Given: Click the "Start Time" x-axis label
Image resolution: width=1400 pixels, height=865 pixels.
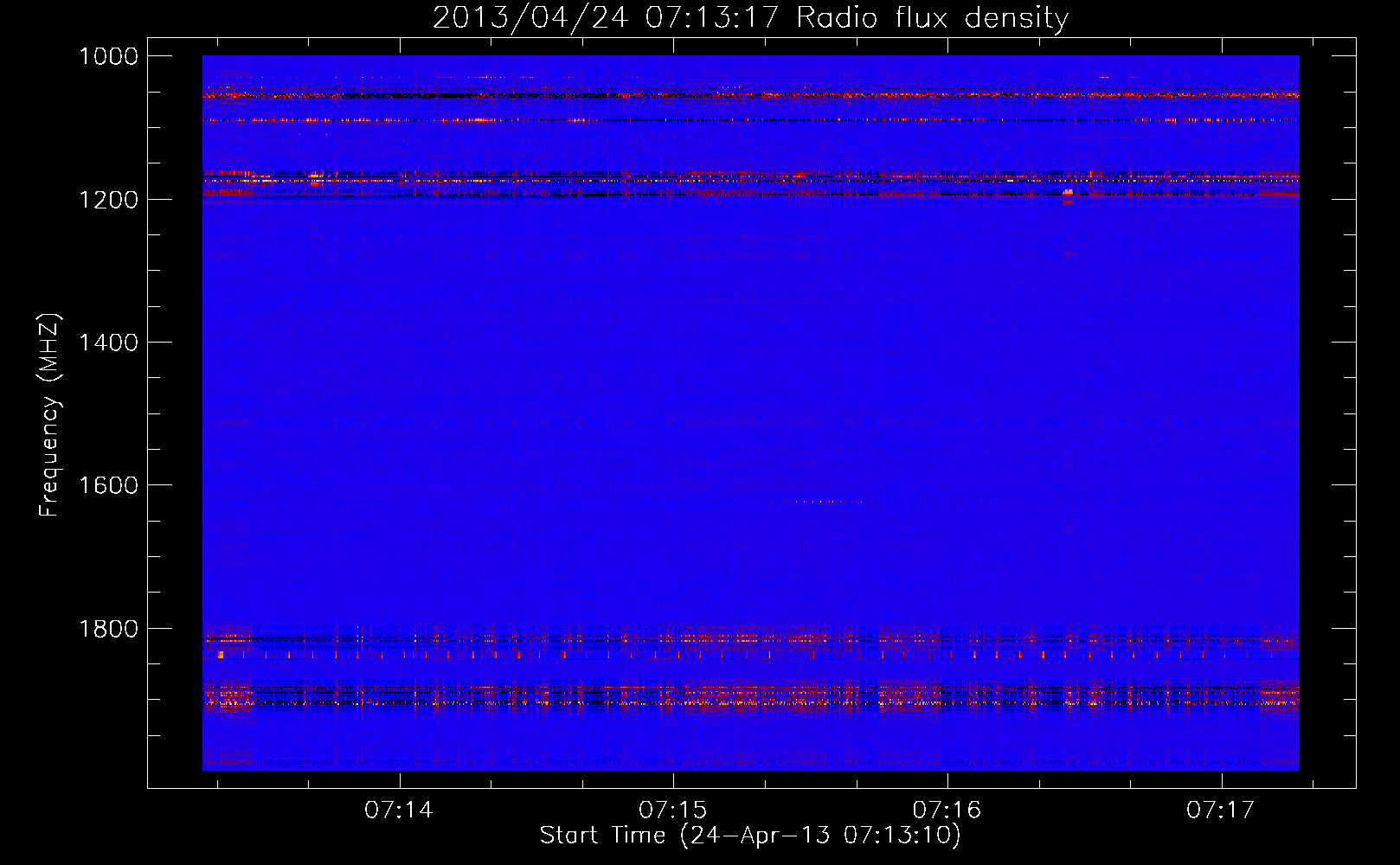Looking at the screenshot, I should (x=749, y=836).
